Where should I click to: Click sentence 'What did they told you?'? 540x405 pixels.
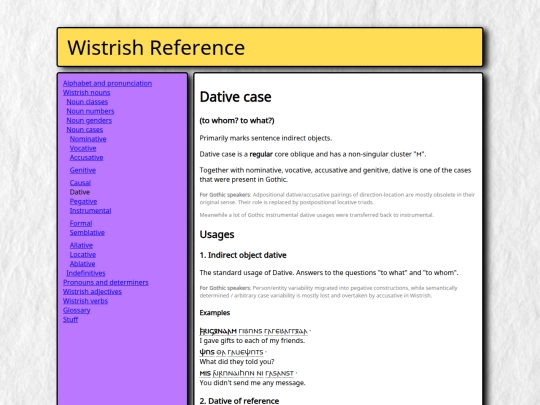coord(237,362)
